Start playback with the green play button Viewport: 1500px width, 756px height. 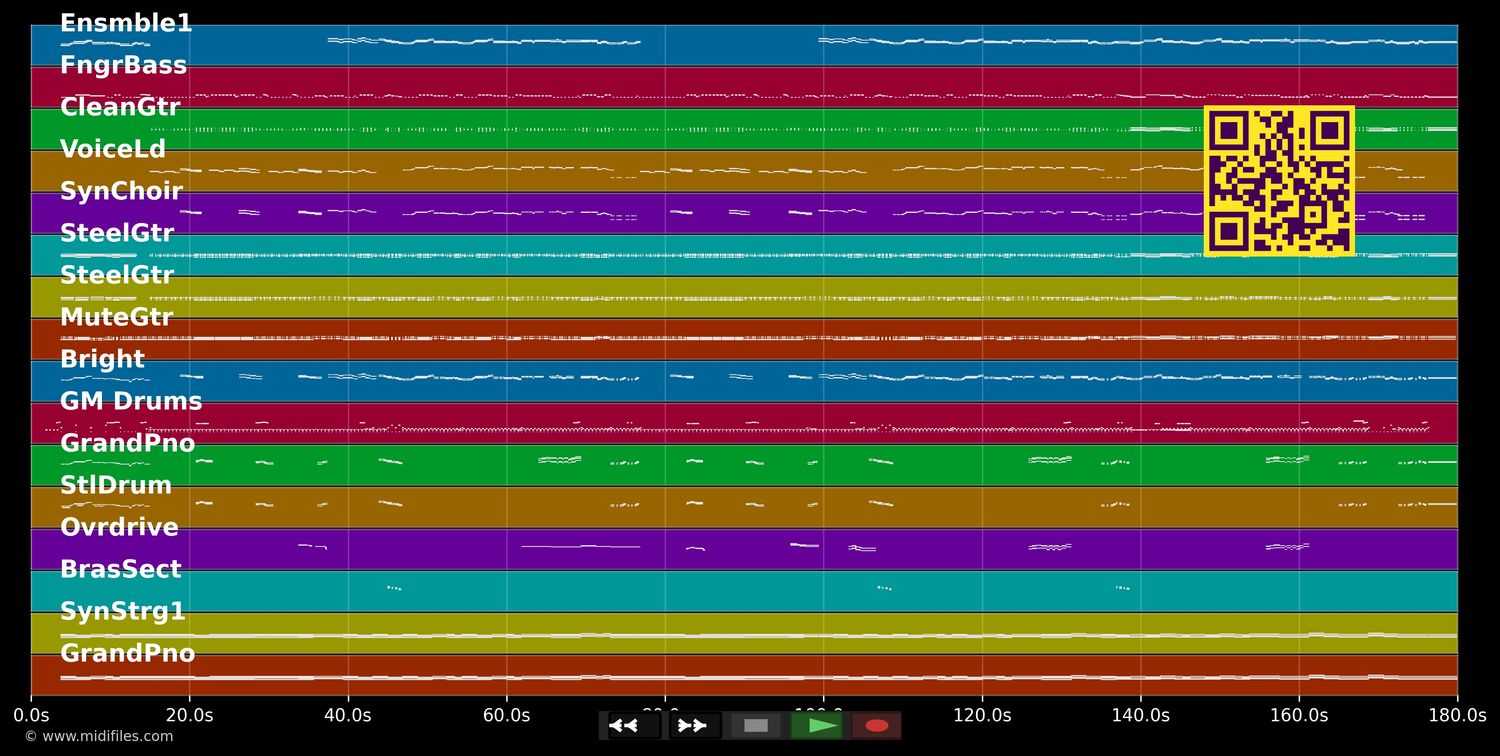coord(816,725)
